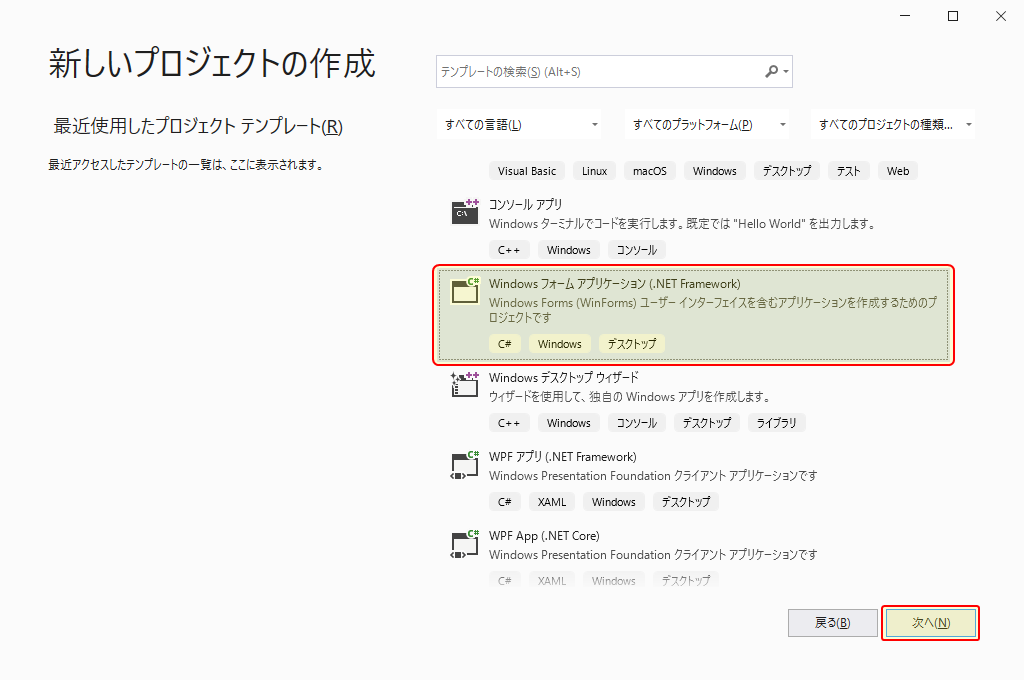The height and width of the screenshot is (680, 1024).
Task: Click the Linux tag
Action: click(x=594, y=171)
